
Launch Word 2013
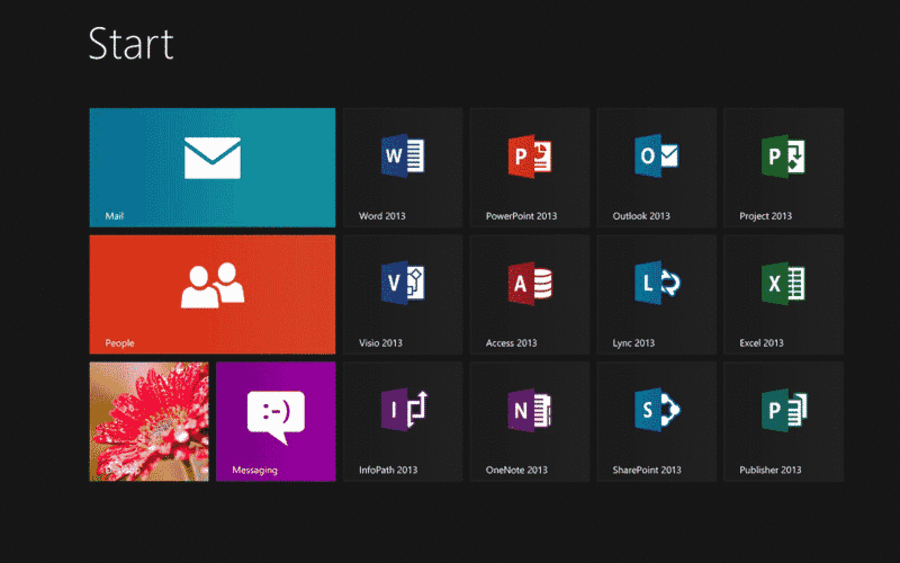point(403,168)
